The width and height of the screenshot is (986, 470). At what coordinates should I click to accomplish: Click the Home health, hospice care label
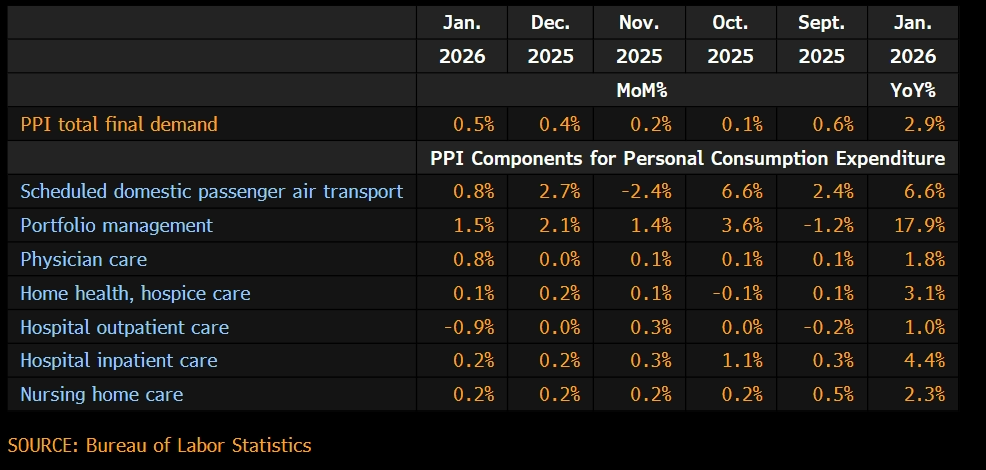click(135, 294)
